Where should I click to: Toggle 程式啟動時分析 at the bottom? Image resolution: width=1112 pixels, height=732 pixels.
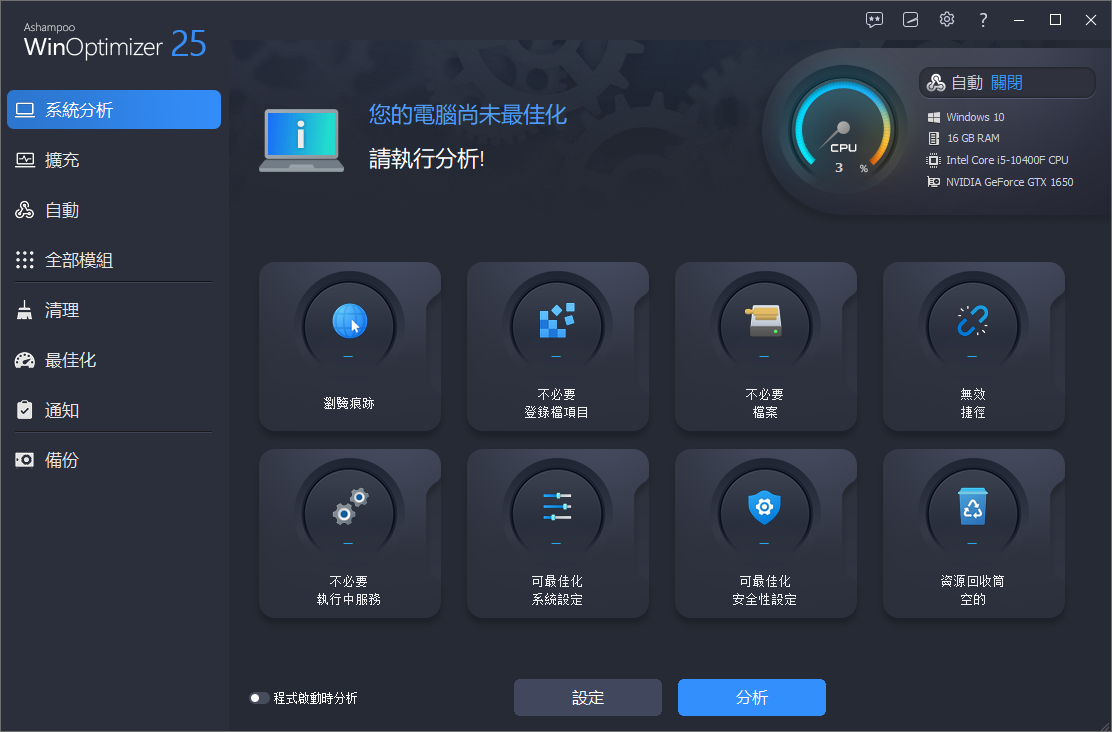pyautogui.click(x=258, y=697)
